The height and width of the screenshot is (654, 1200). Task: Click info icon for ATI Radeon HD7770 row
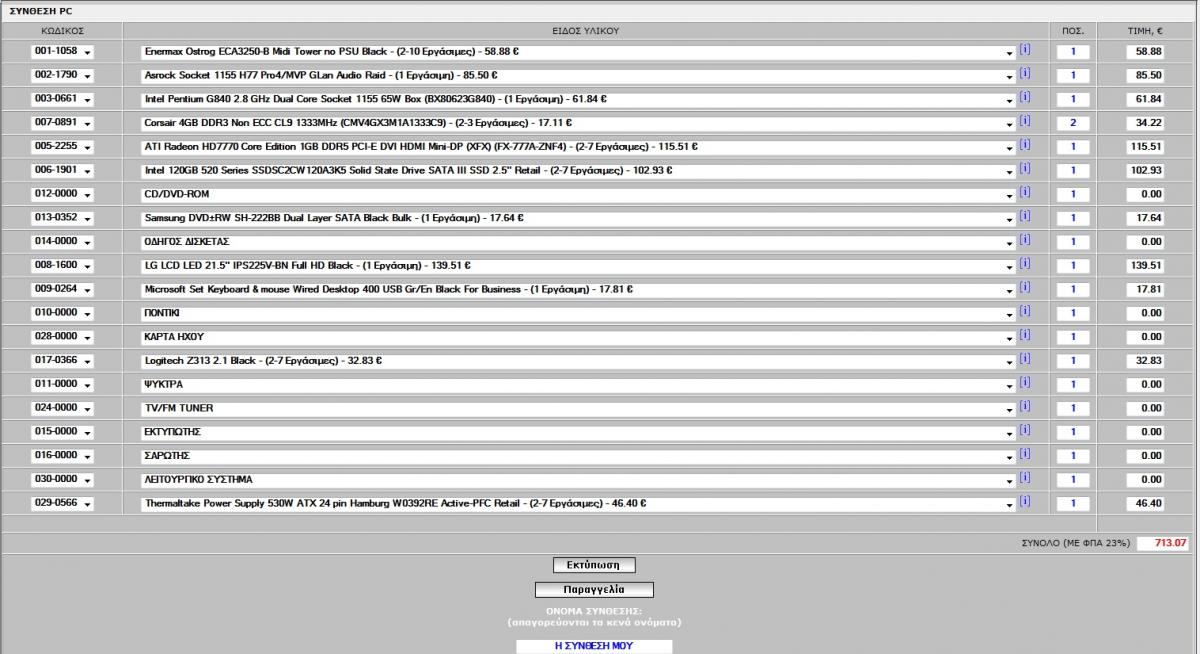coord(1025,145)
